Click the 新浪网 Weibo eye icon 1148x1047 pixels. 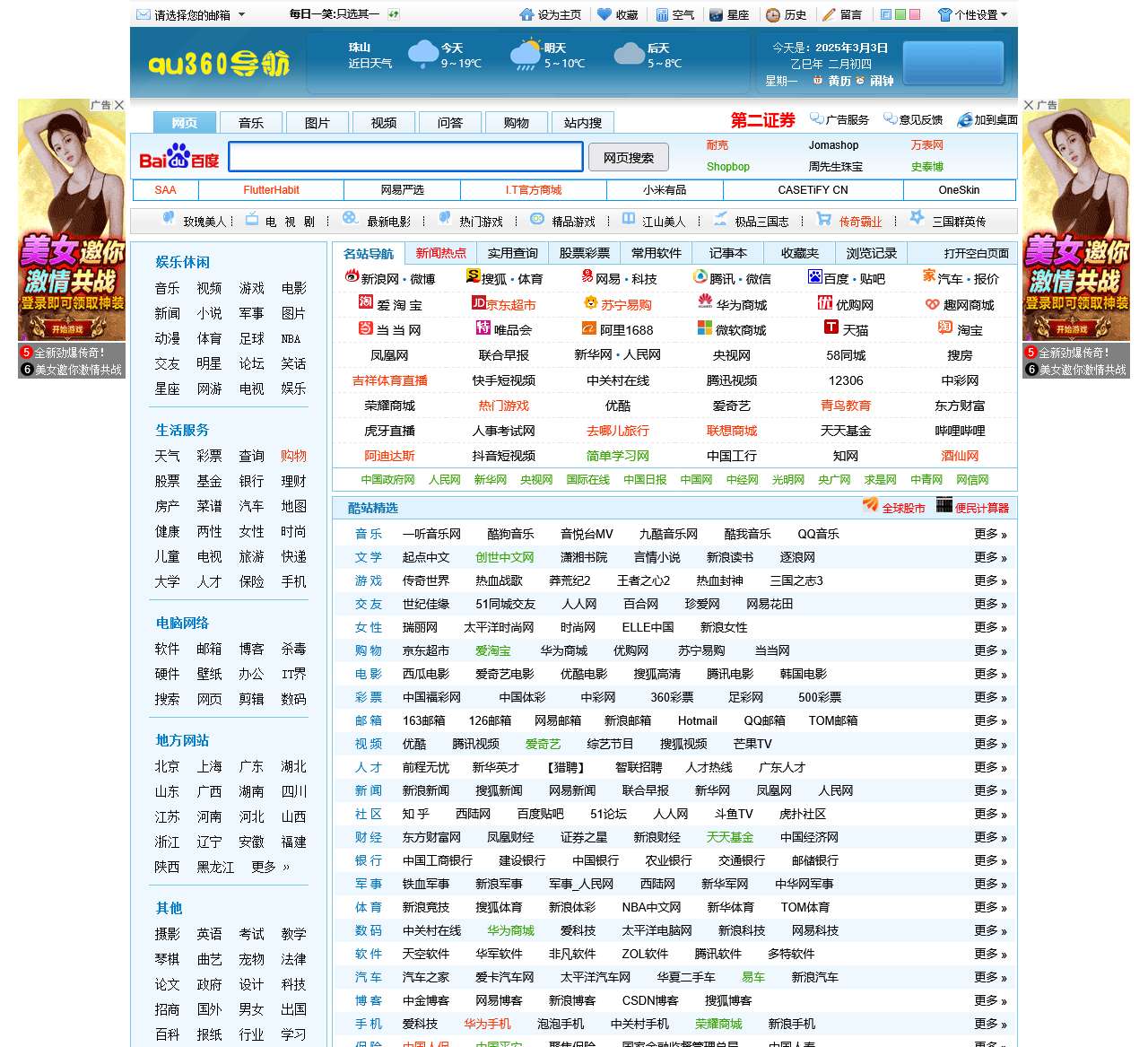pos(352,276)
